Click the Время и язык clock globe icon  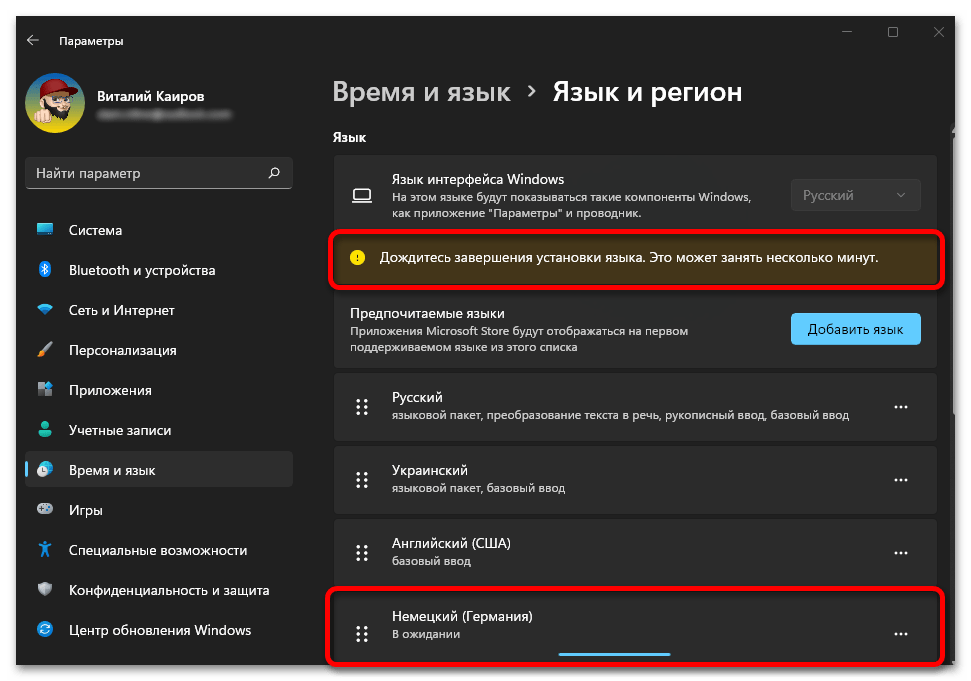(45, 470)
